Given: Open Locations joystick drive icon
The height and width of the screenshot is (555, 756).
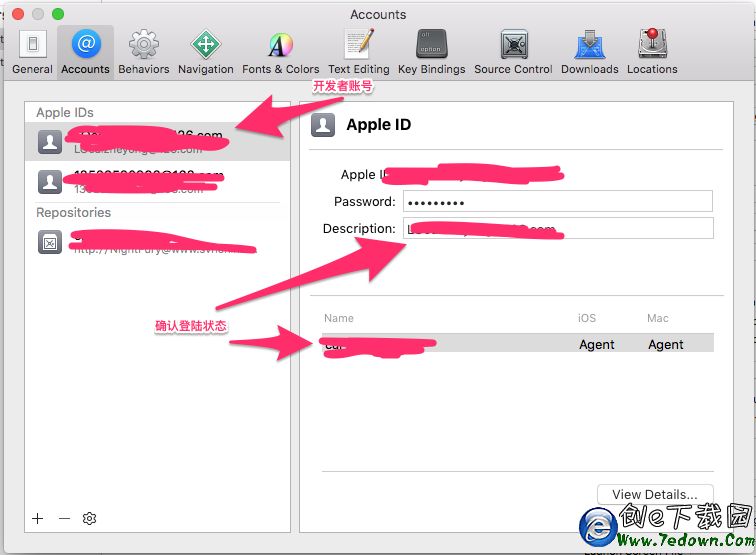Looking at the screenshot, I should coord(652,44).
